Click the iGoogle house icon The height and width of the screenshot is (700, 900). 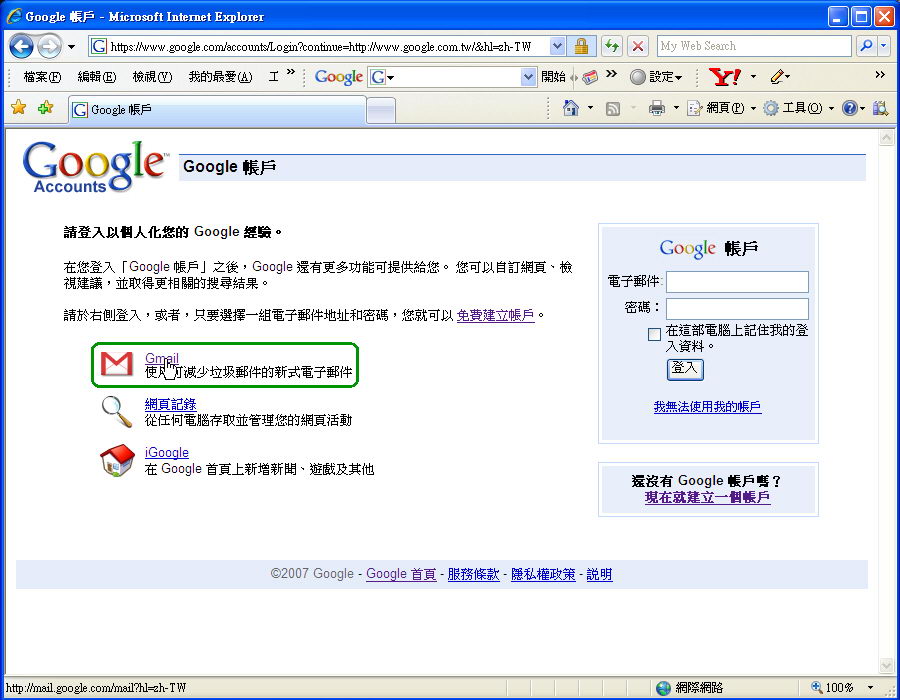click(117, 460)
